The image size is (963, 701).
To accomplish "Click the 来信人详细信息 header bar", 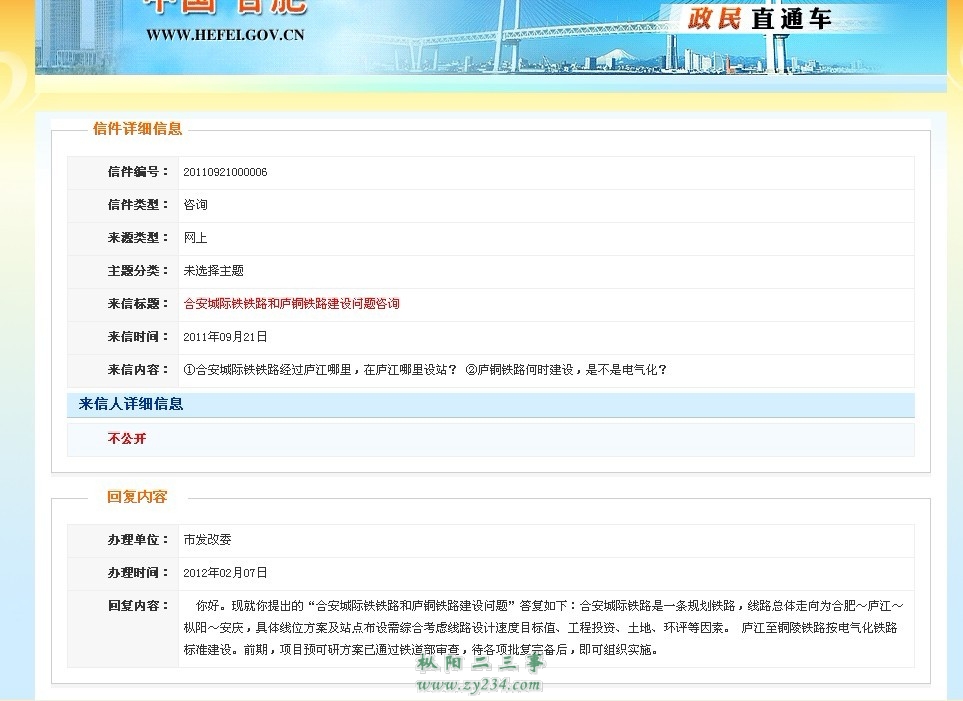I will pyautogui.click(x=491, y=404).
